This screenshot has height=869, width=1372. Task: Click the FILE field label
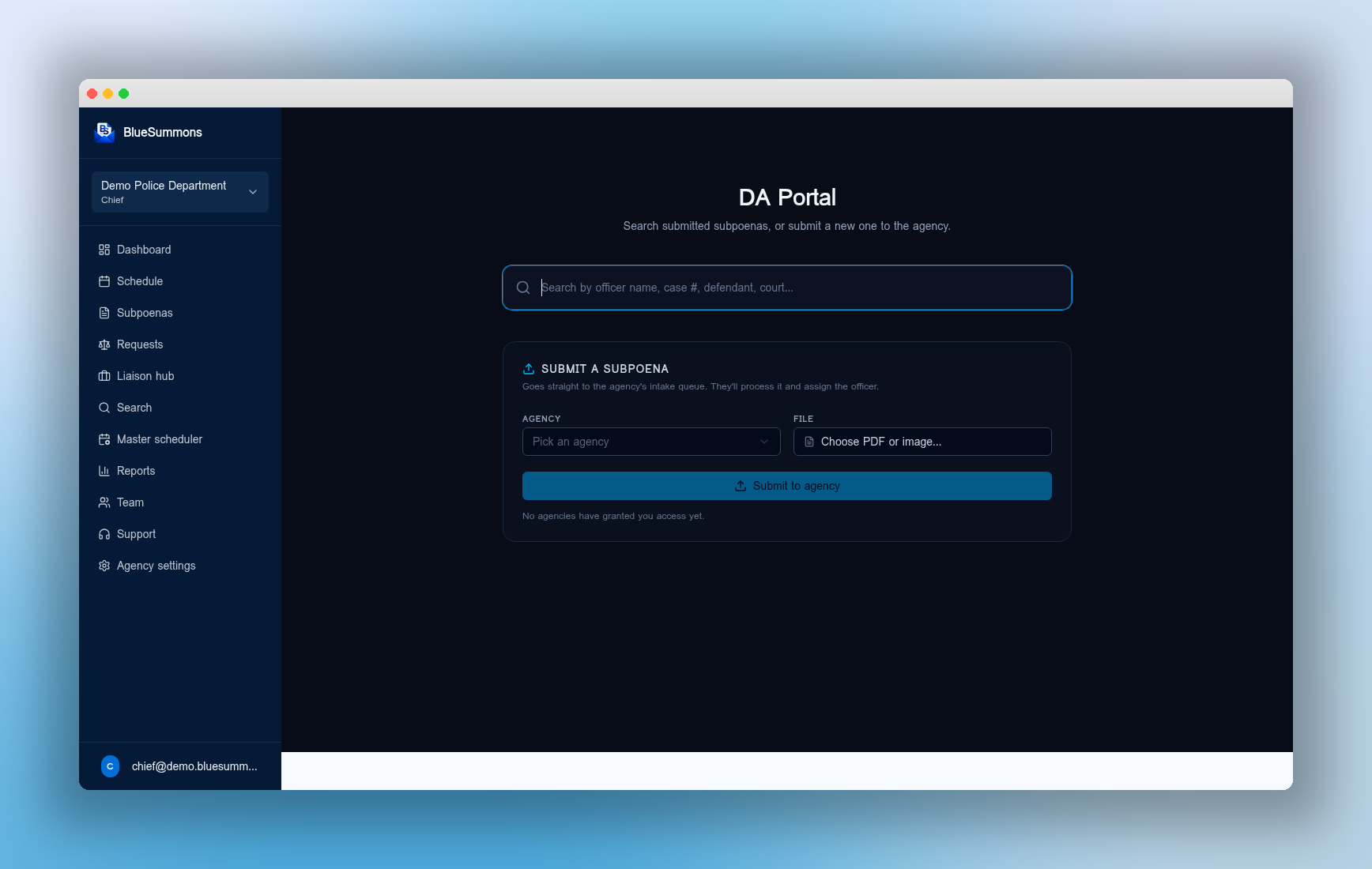coord(803,419)
